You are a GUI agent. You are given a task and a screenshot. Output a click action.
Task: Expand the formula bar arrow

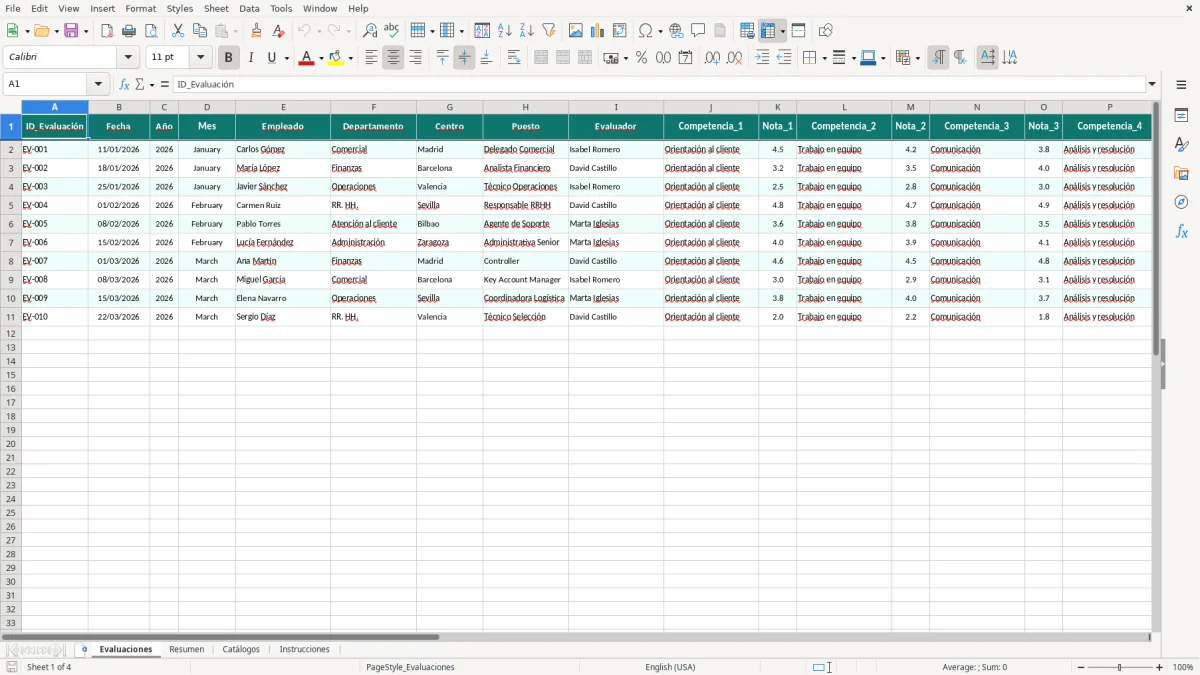click(1152, 84)
